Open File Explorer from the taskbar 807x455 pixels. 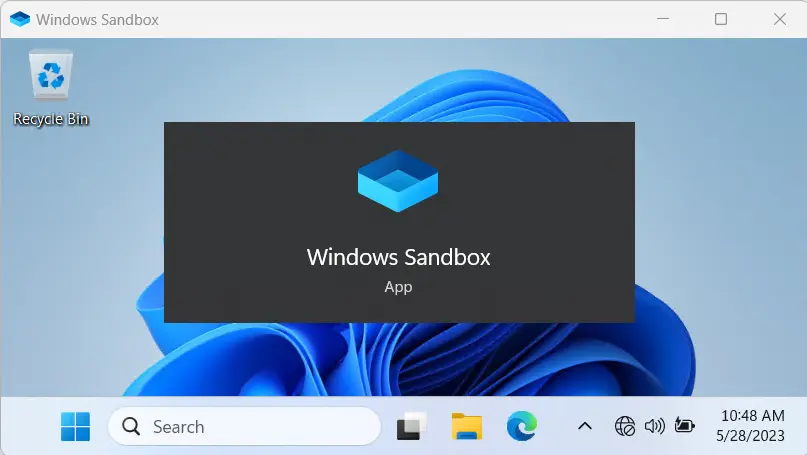(467, 427)
